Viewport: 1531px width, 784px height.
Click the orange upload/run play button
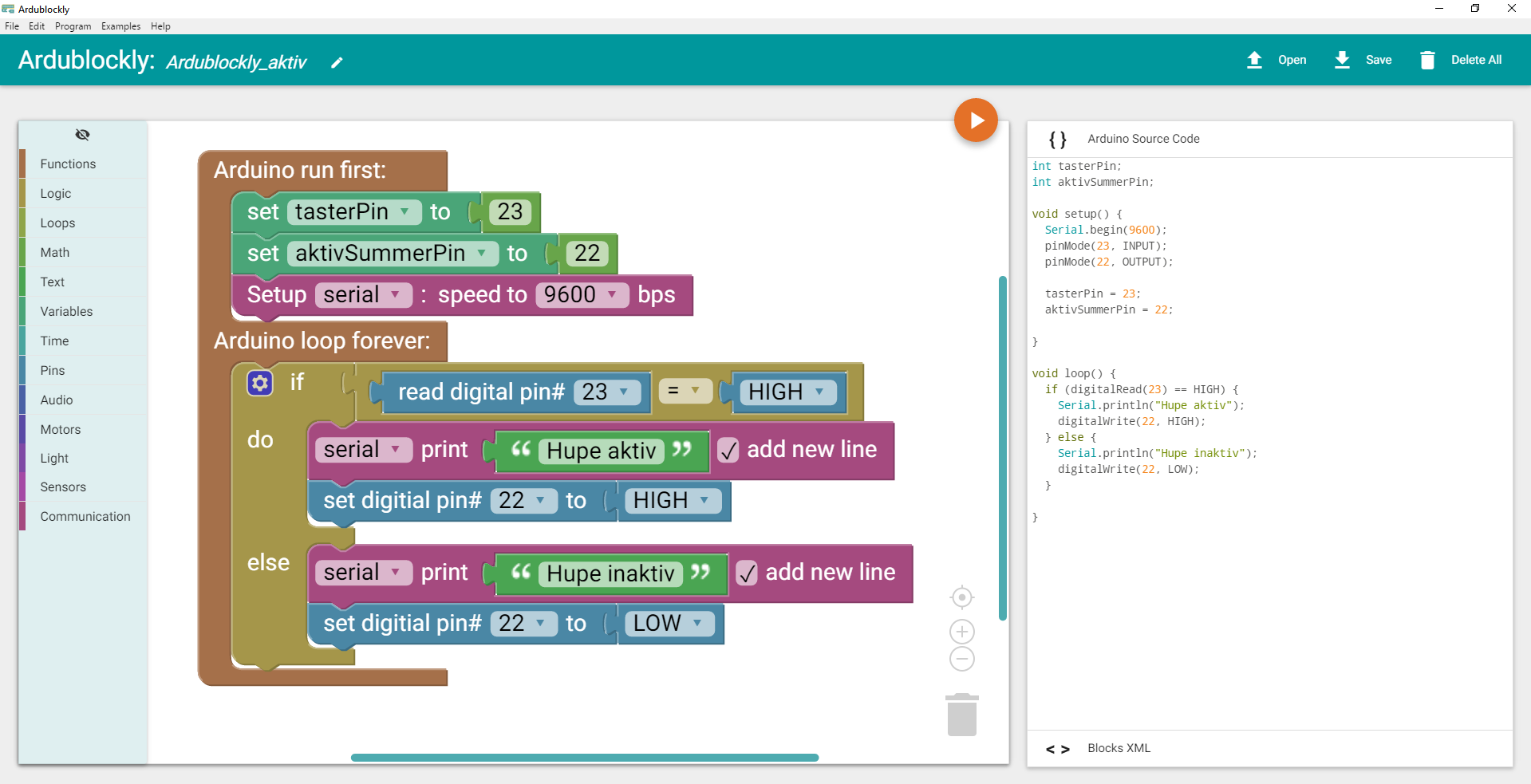(x=975, y=120)
